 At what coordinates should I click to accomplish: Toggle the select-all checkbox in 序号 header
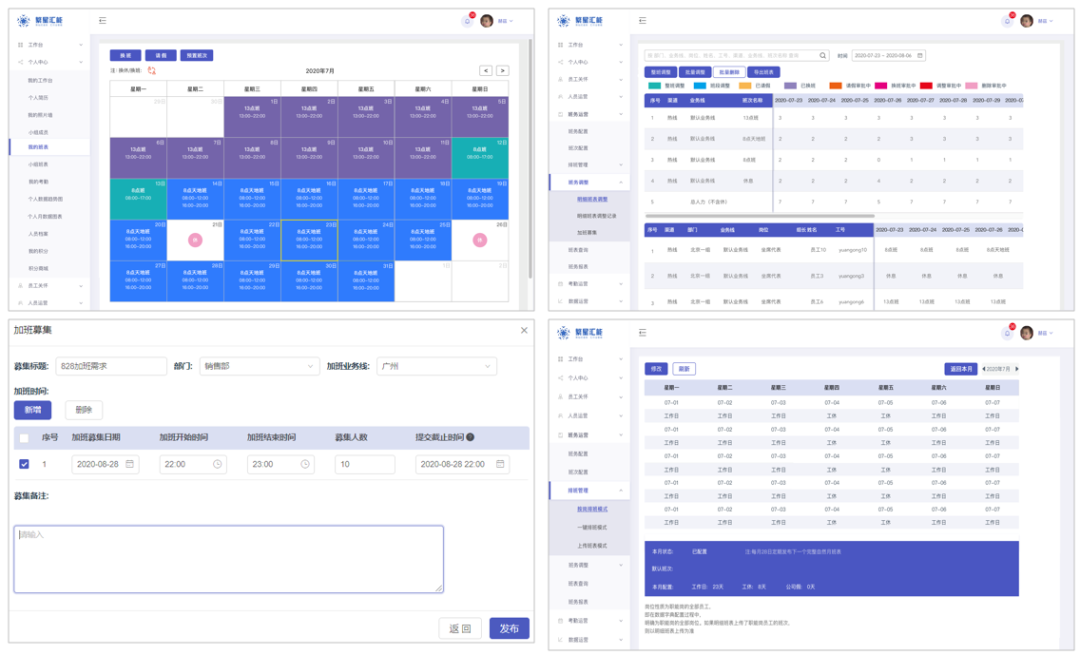24,437
